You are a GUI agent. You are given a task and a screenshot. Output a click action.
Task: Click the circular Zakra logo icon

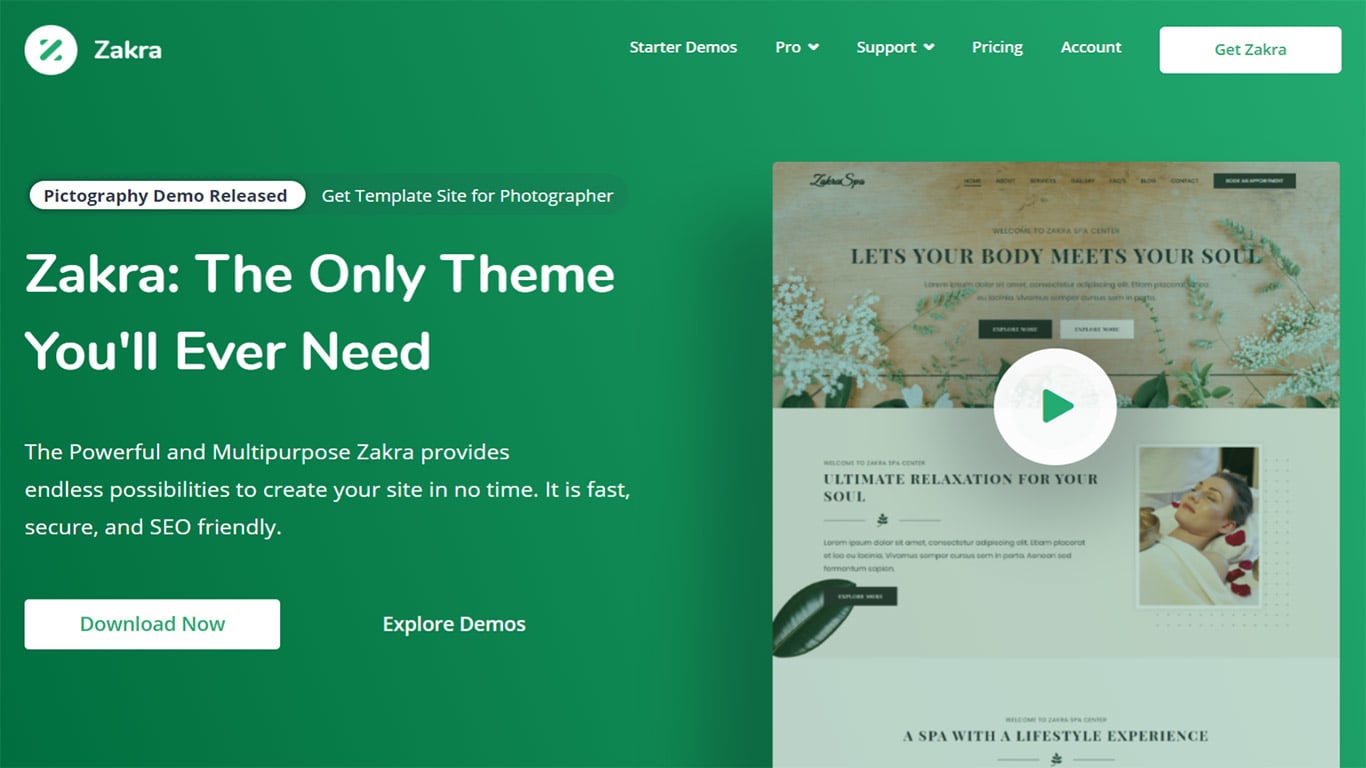tap(49, 49)
